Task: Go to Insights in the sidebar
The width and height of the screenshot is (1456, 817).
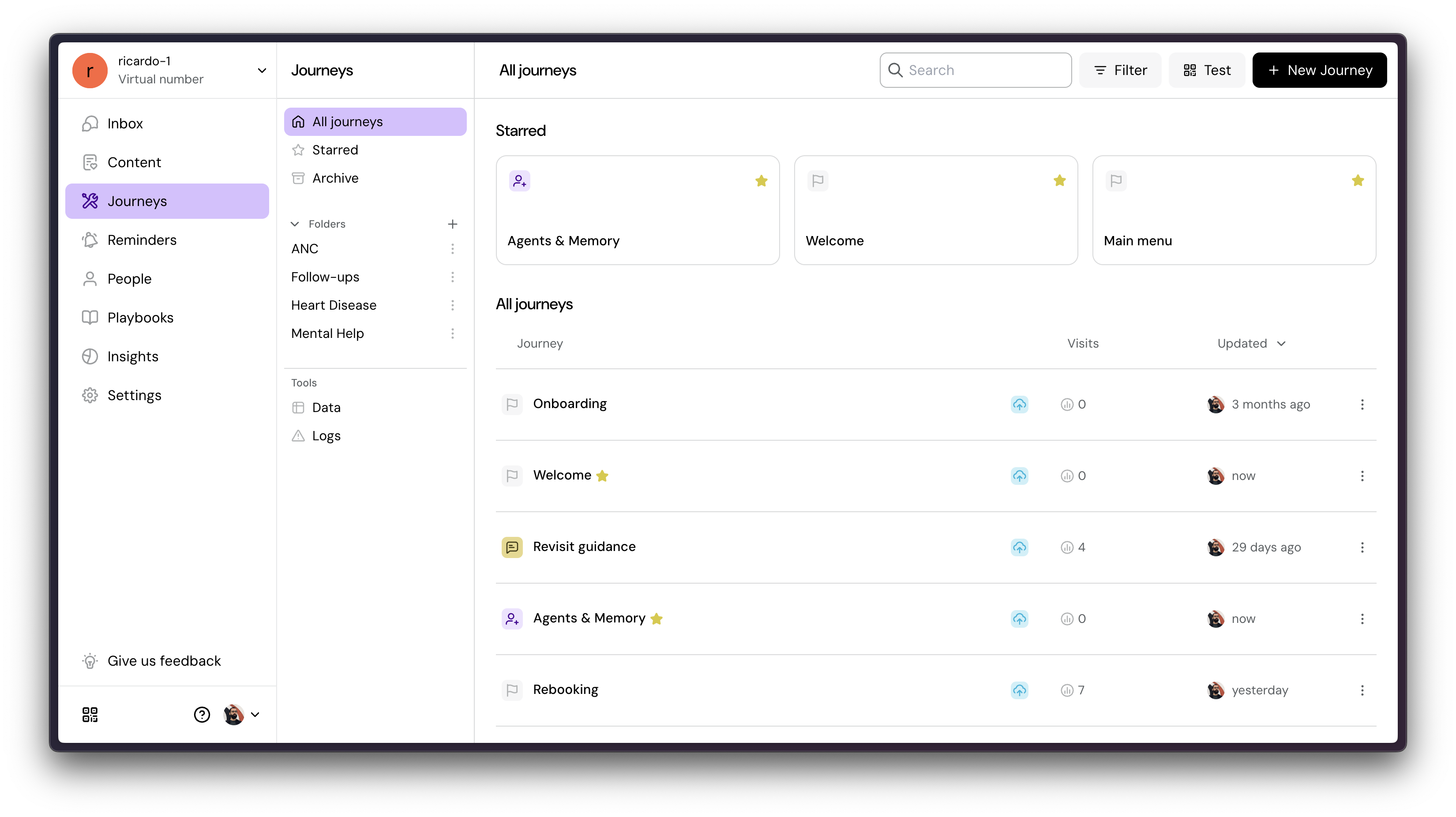Action: (x=133, y=356)
